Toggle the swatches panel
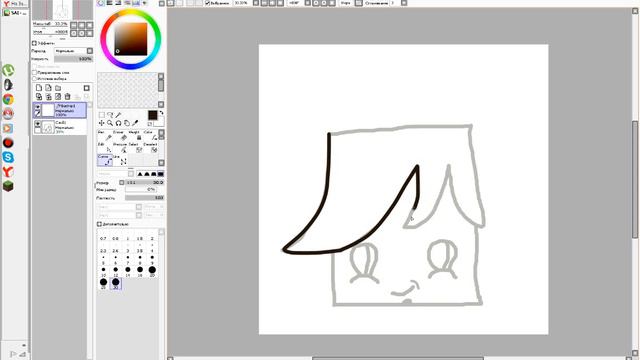This screenshot has width=640, height=360. (x=136, y=3)
